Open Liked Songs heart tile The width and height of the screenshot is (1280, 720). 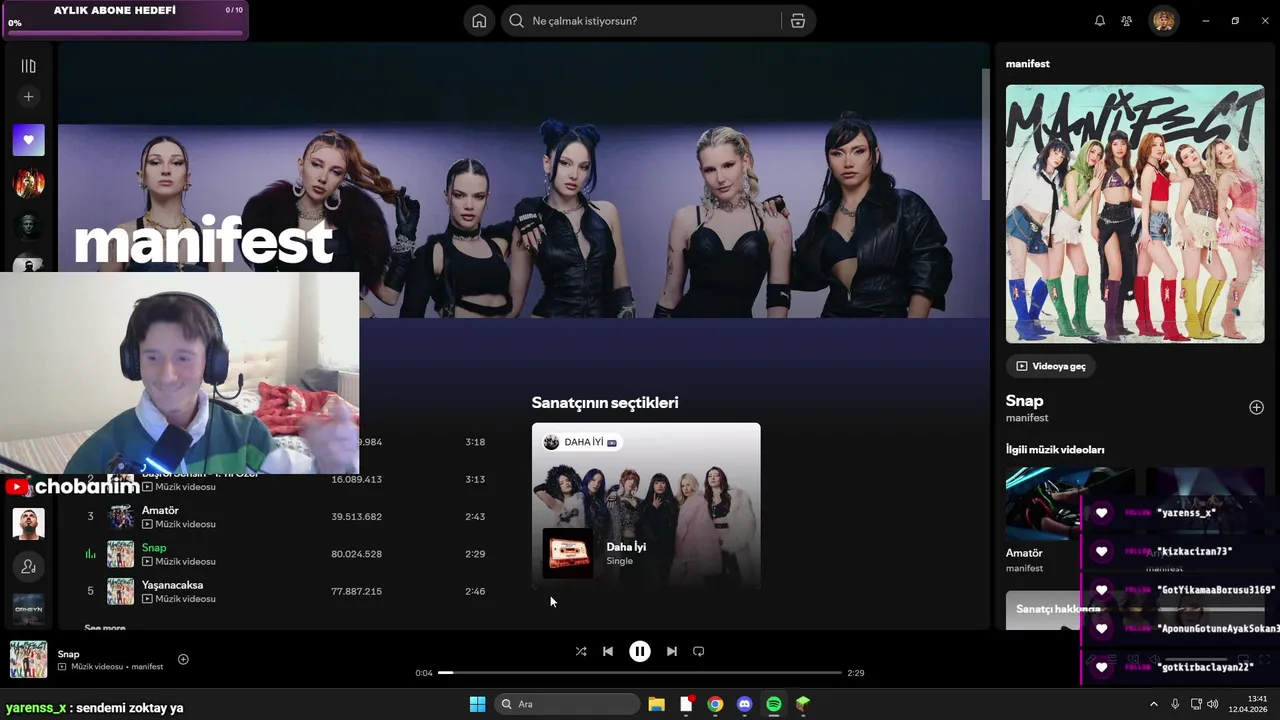point(28,140)
